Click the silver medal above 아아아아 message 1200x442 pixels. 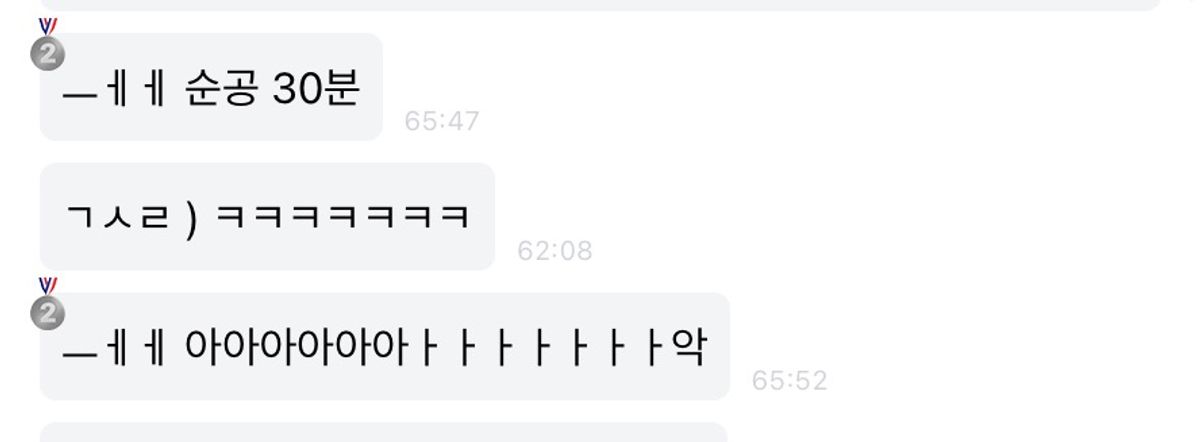pyautogui.click(x=47, y=303)
